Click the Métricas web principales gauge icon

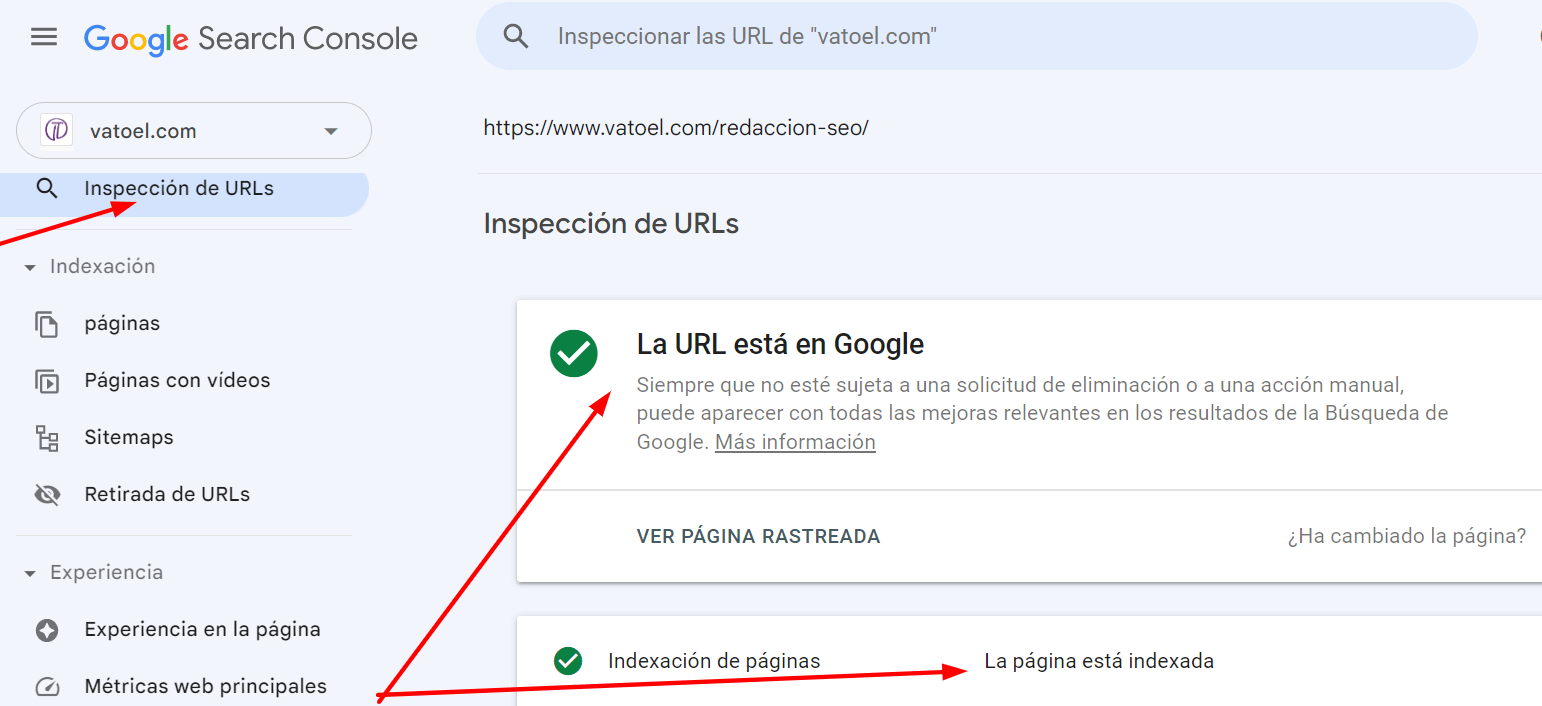click(x=46, y=687)
